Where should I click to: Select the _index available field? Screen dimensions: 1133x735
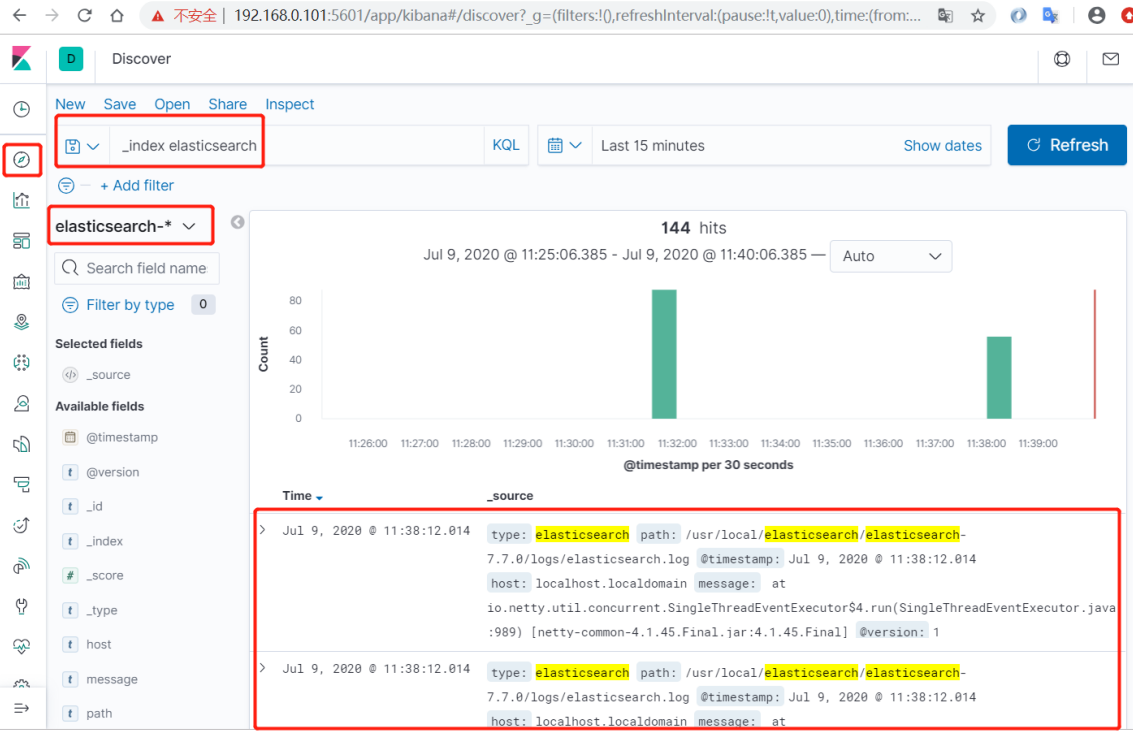click(x=104, y=541)
